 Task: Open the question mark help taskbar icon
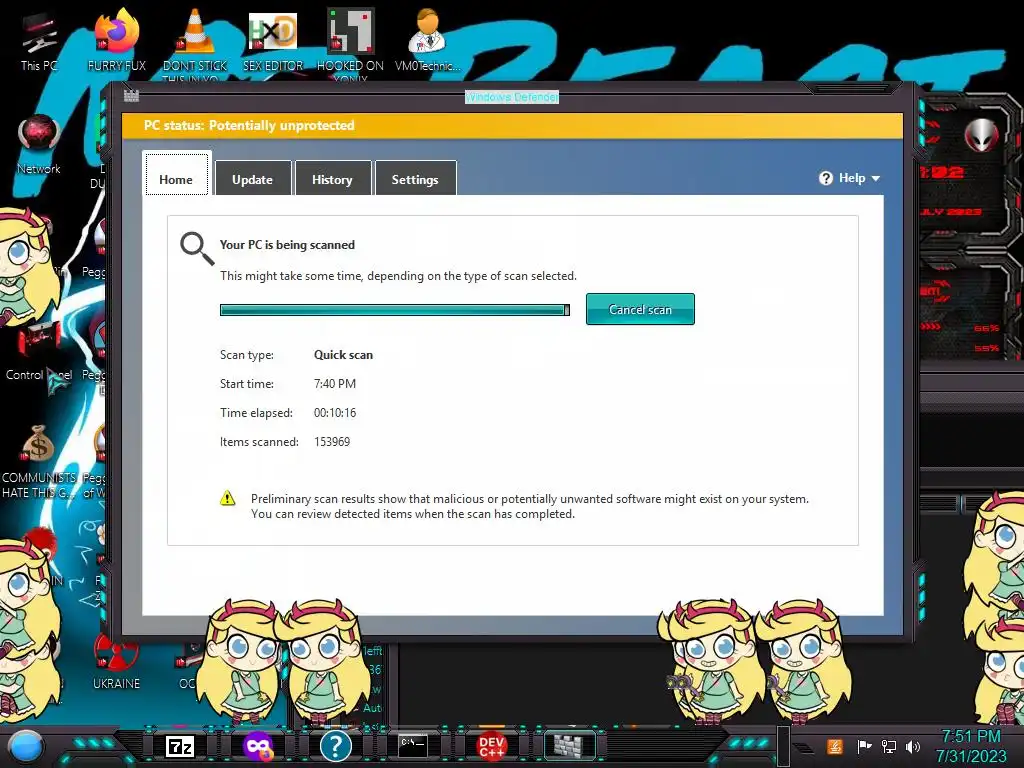click(336, 746)
